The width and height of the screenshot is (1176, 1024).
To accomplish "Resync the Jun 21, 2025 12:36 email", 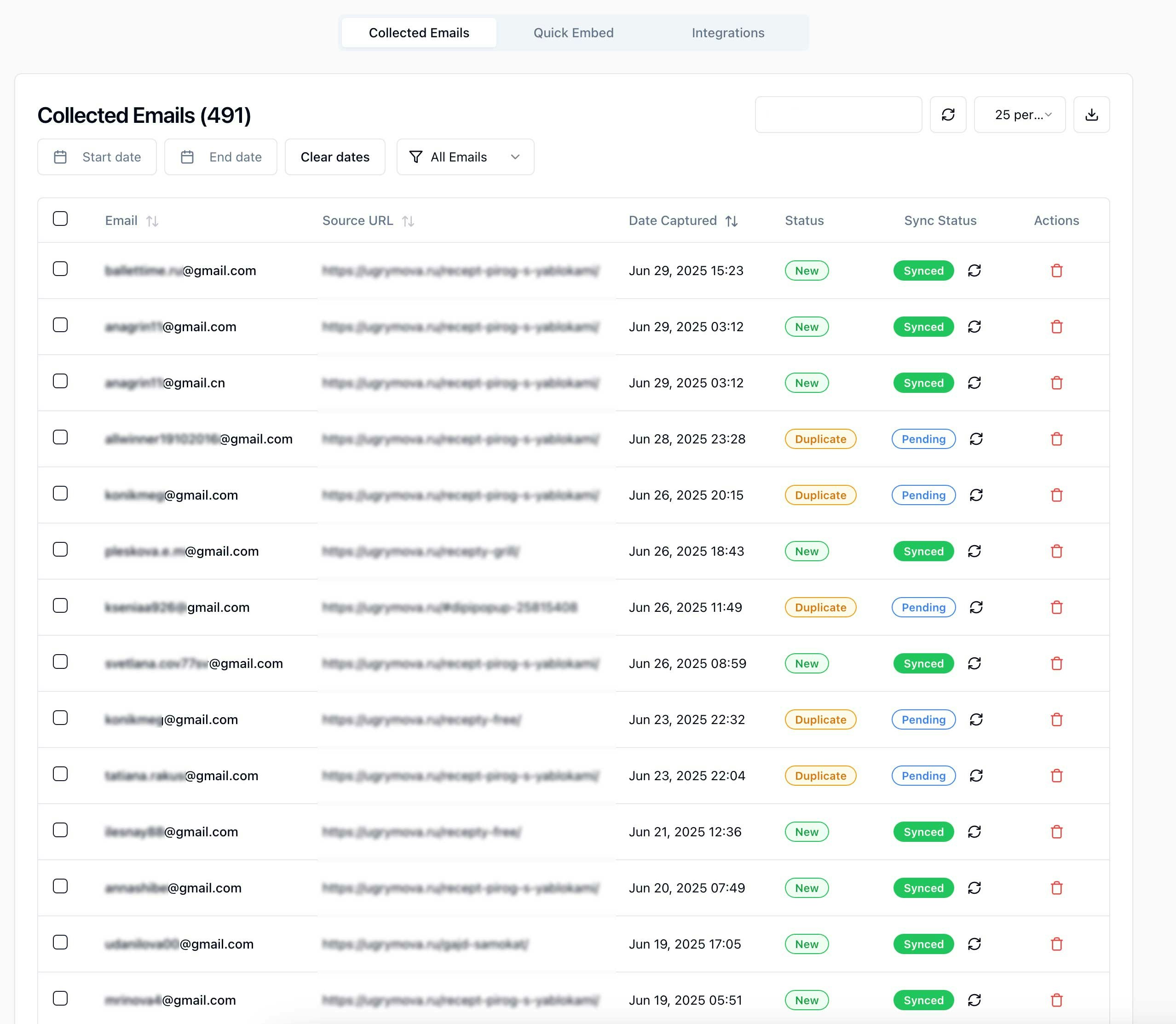I will 974,831.
